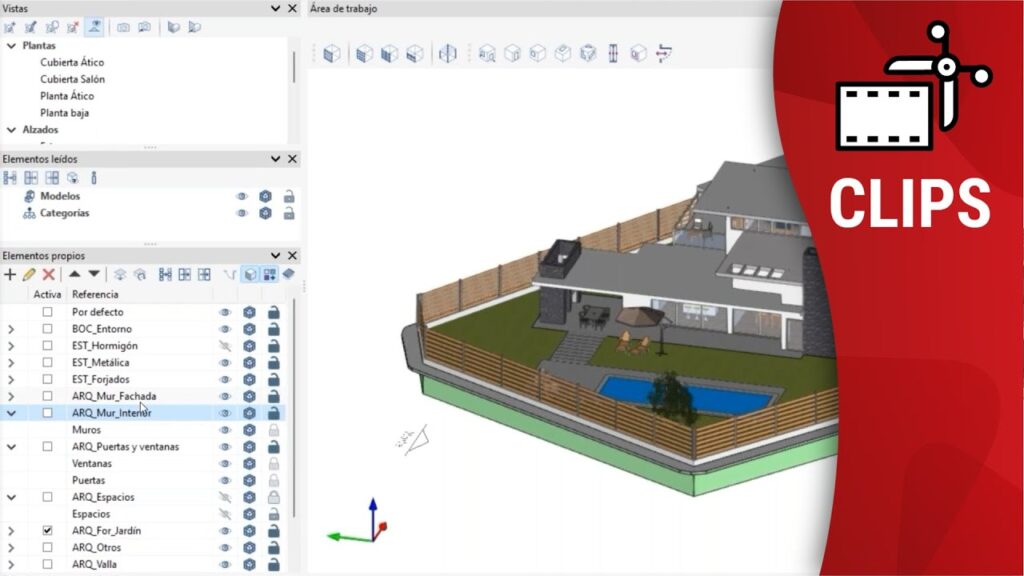The height and width of the screenshot is (576, 1024).
Task: Select the Planta baja view
Action: pos(65,113)
